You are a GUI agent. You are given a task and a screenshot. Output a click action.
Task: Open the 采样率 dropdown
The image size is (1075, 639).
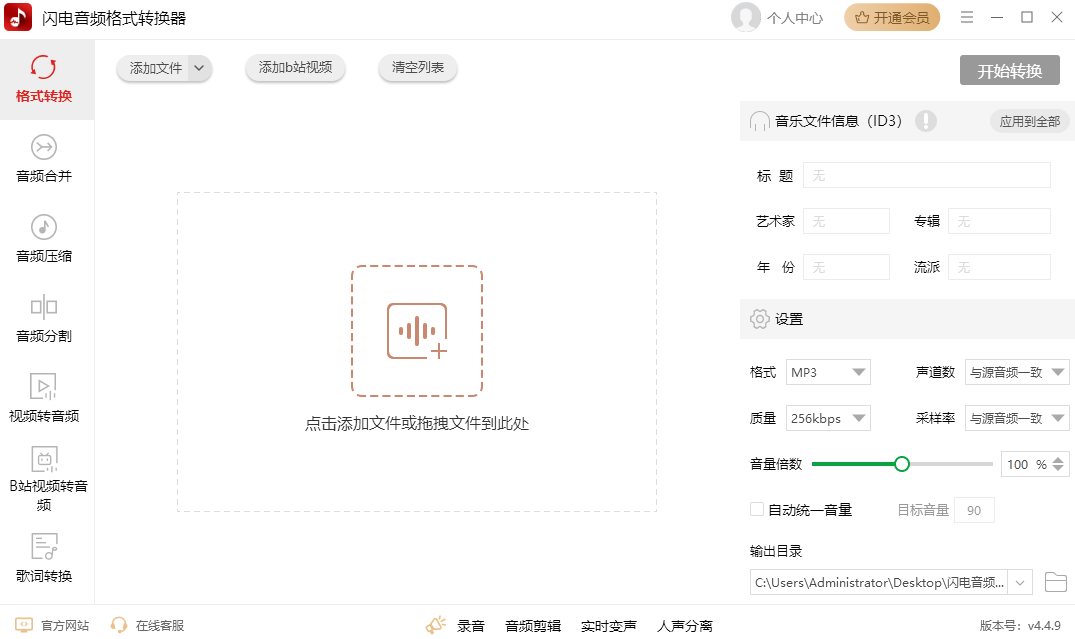click(1017, 417)
